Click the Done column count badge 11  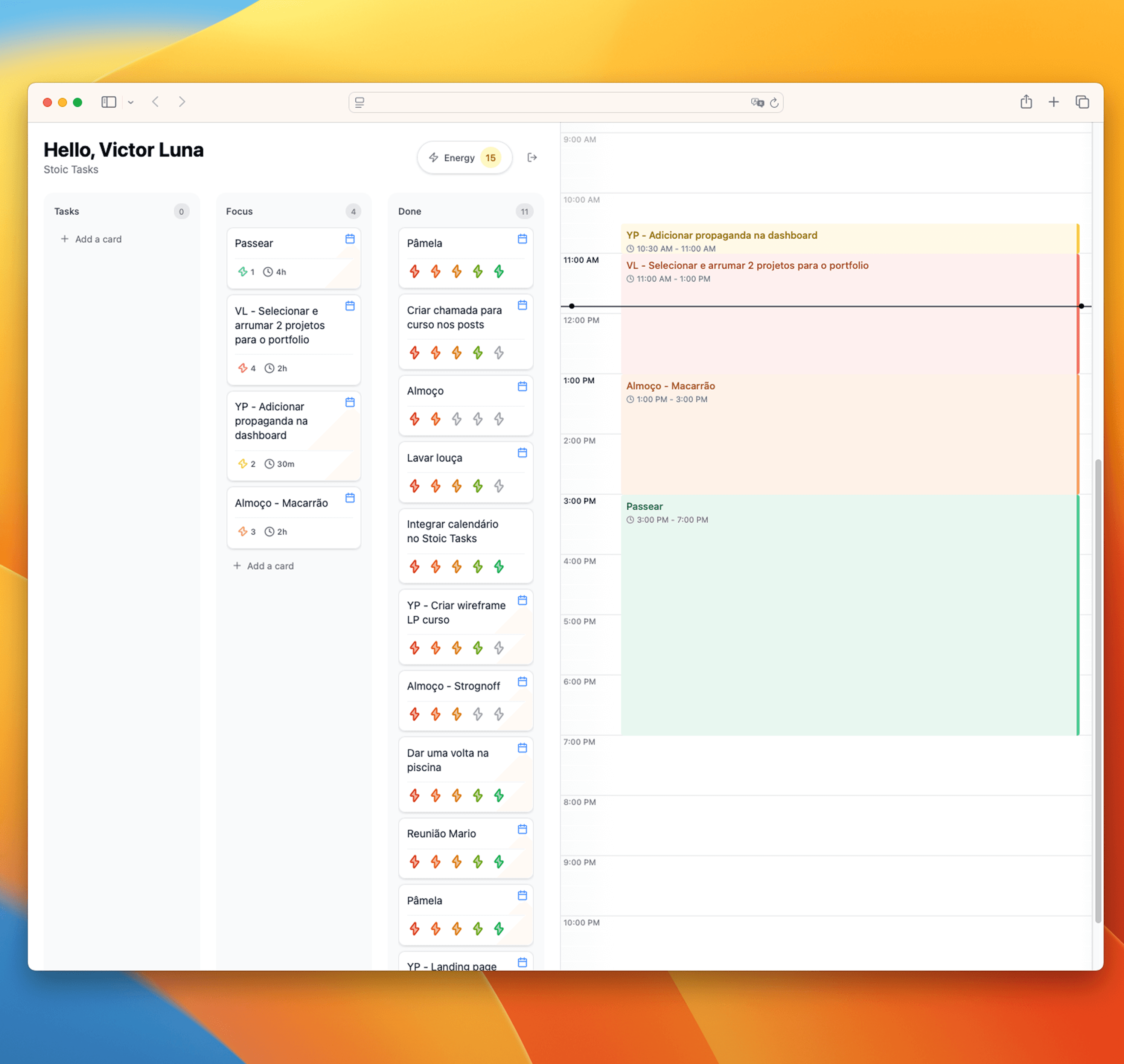(x=525, y=212)
